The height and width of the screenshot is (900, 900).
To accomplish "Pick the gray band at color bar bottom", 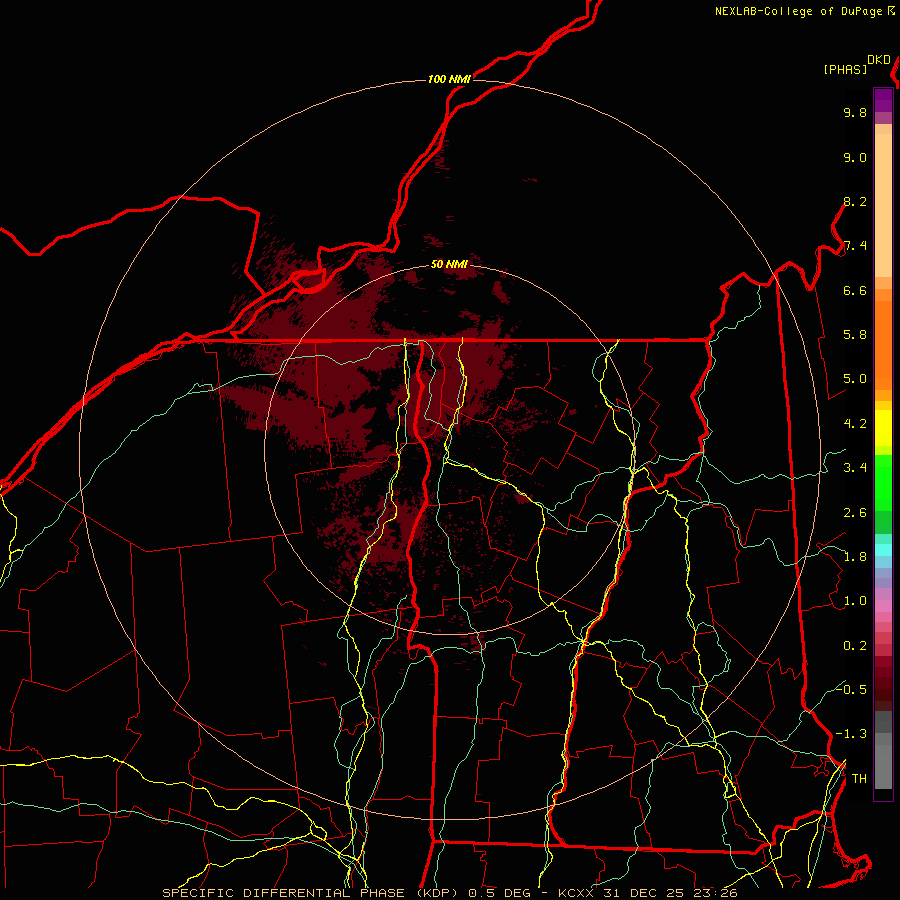I will point(883,761).
